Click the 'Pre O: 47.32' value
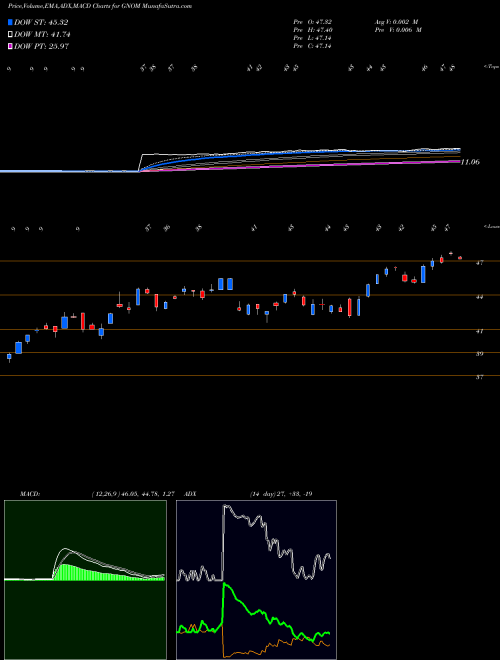500x660 pixels. pos(313,22)
